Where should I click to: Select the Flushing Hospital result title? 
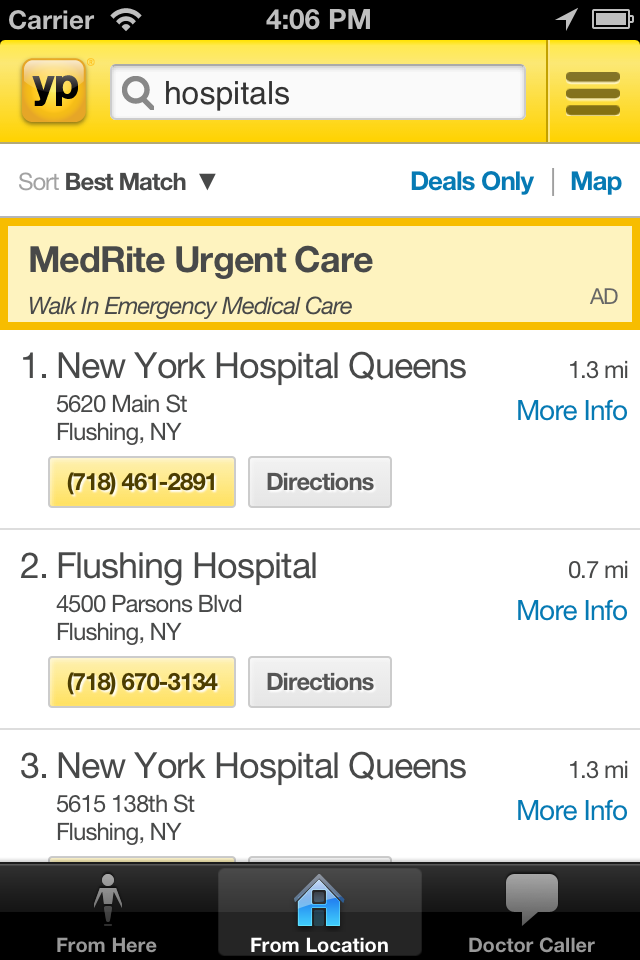(187, 567)
